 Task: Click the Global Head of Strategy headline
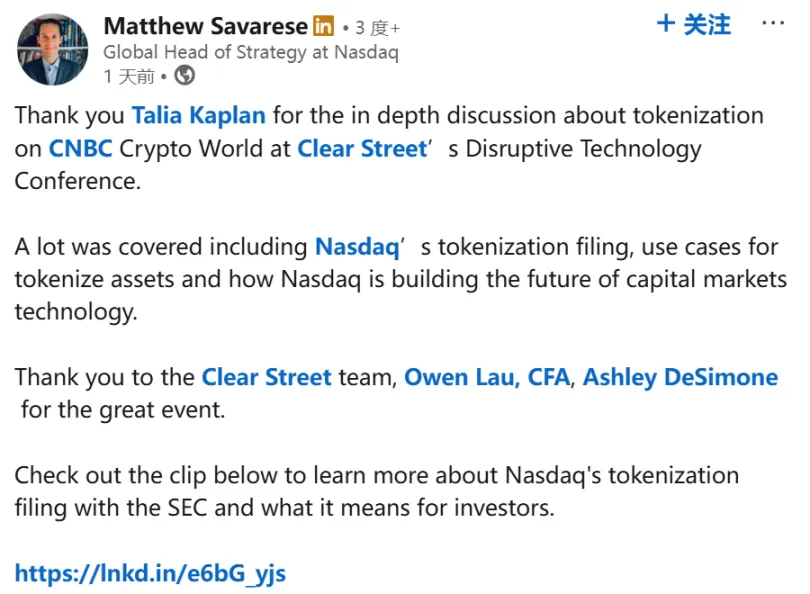(x=250, y=52)
